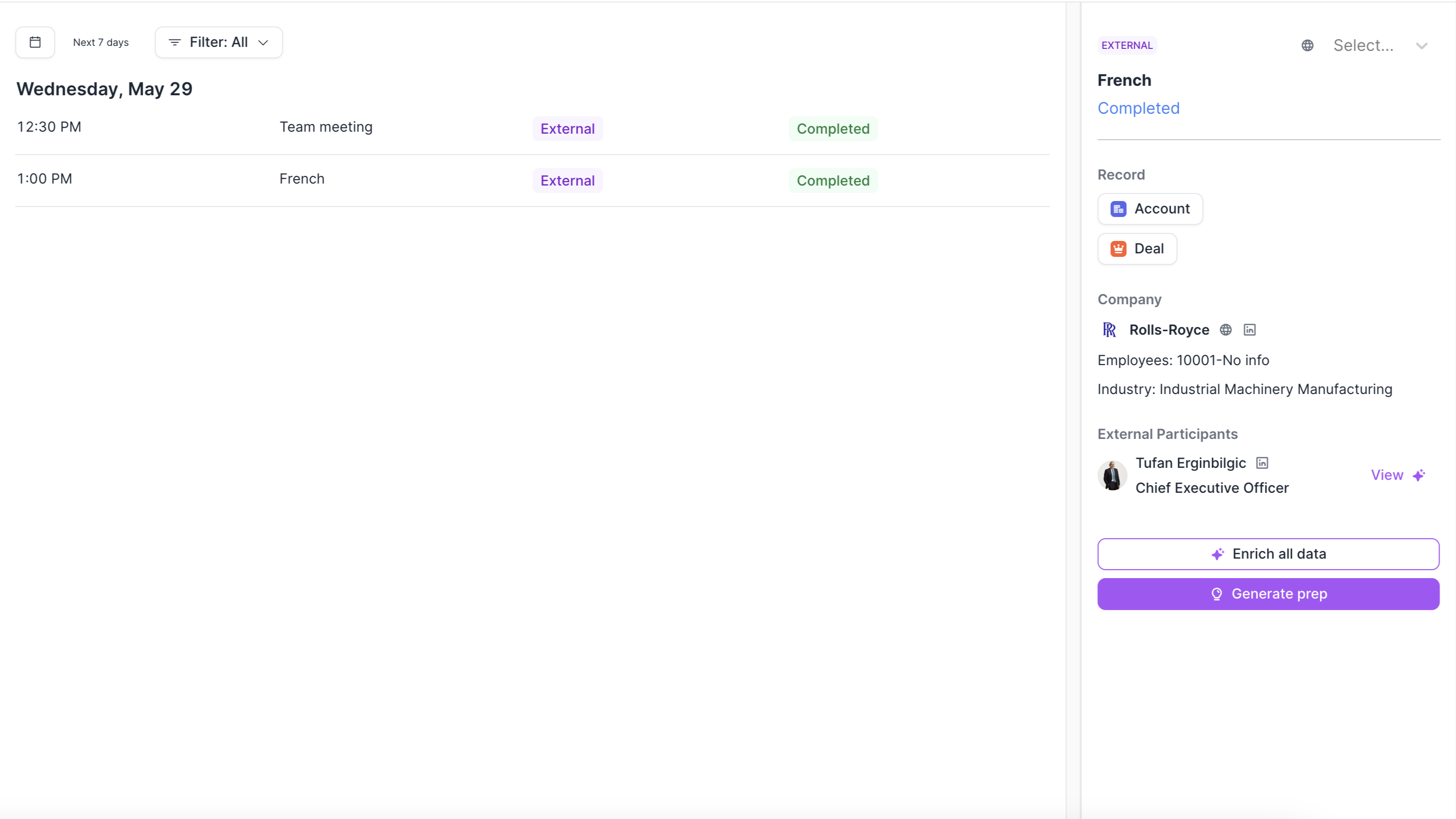Open Rolls-Royce website globe icon
1456x819 pixels.
pyautogui.click(x=1226, y=330)
